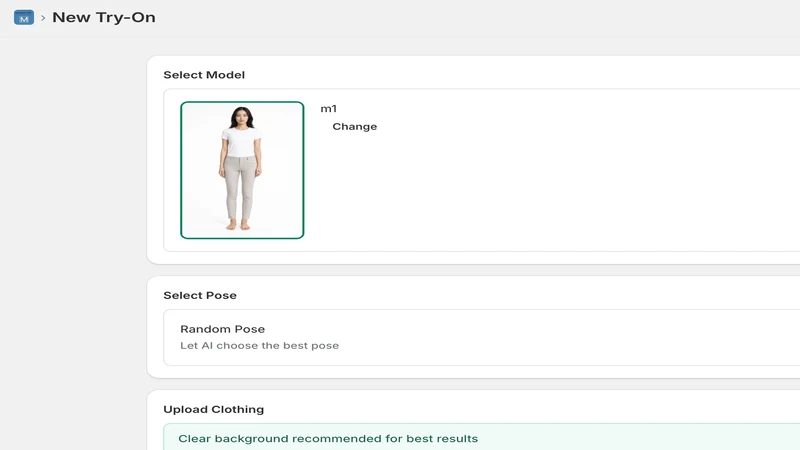The height and width of the screenshot is (450, 800).
Task: Select the m1 model thumbnail
Action: point(242,170)
